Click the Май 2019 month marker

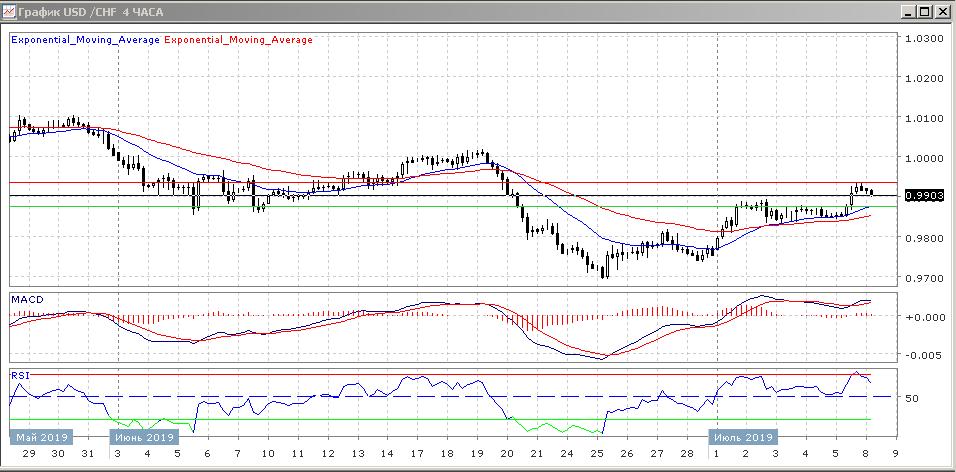39,438
